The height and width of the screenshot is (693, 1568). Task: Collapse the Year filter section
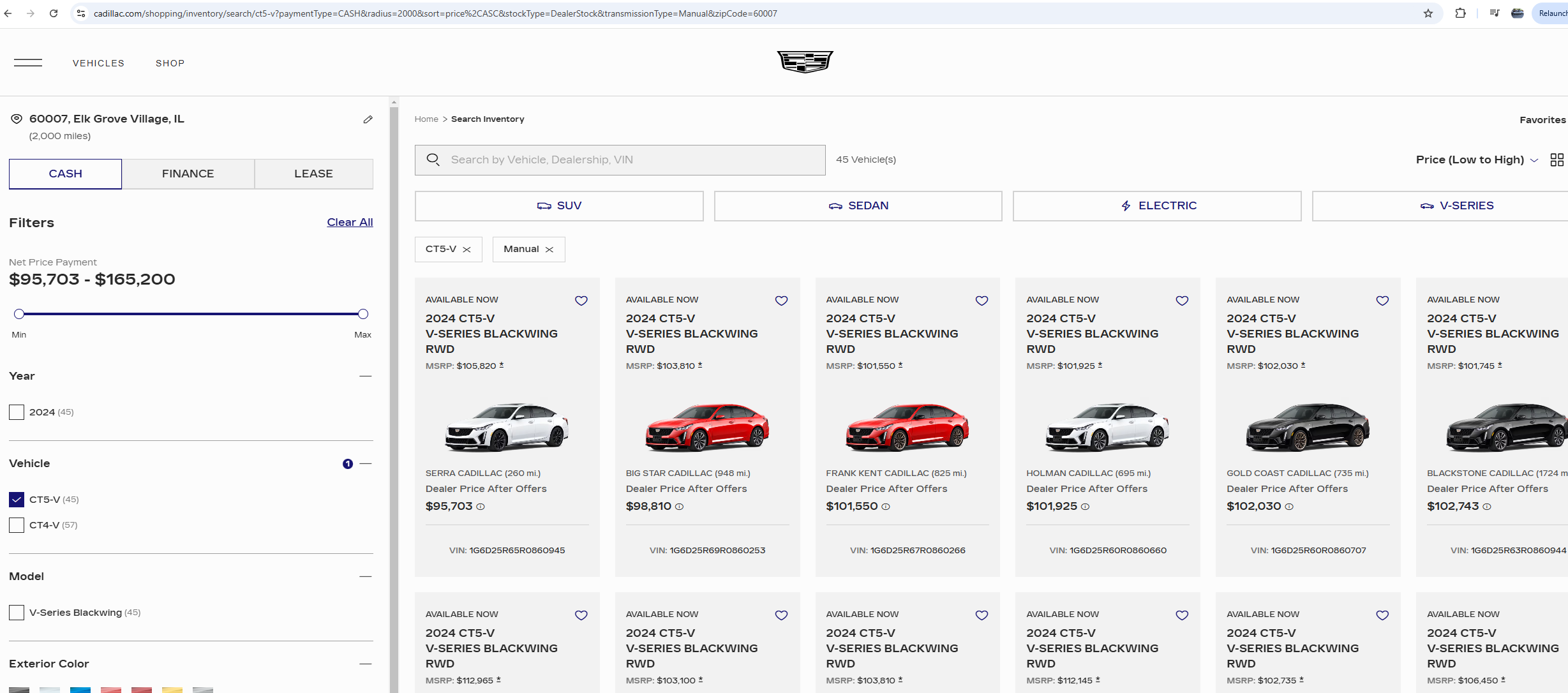point(365,376)
